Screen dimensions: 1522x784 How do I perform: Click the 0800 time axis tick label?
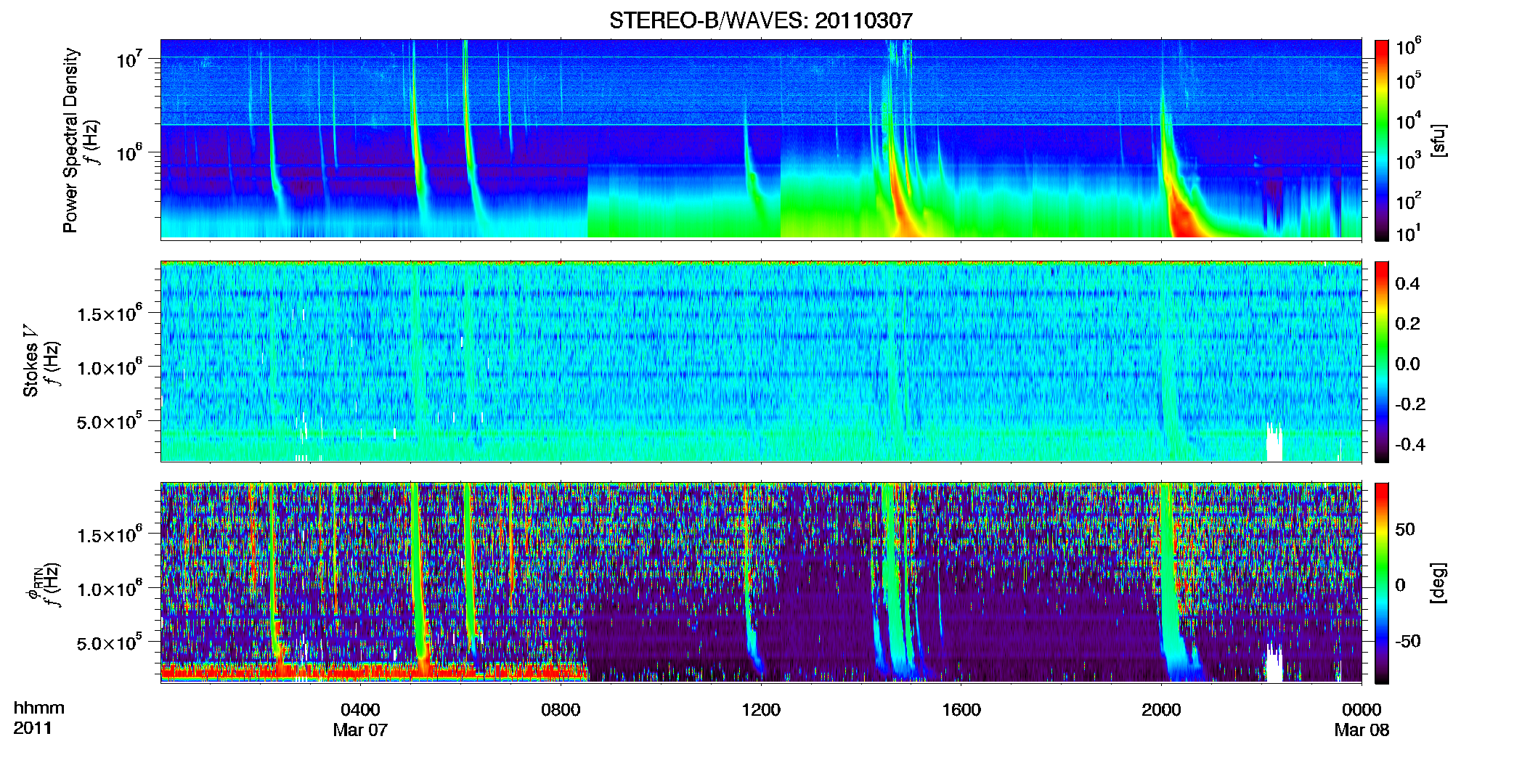pos(561,709)
